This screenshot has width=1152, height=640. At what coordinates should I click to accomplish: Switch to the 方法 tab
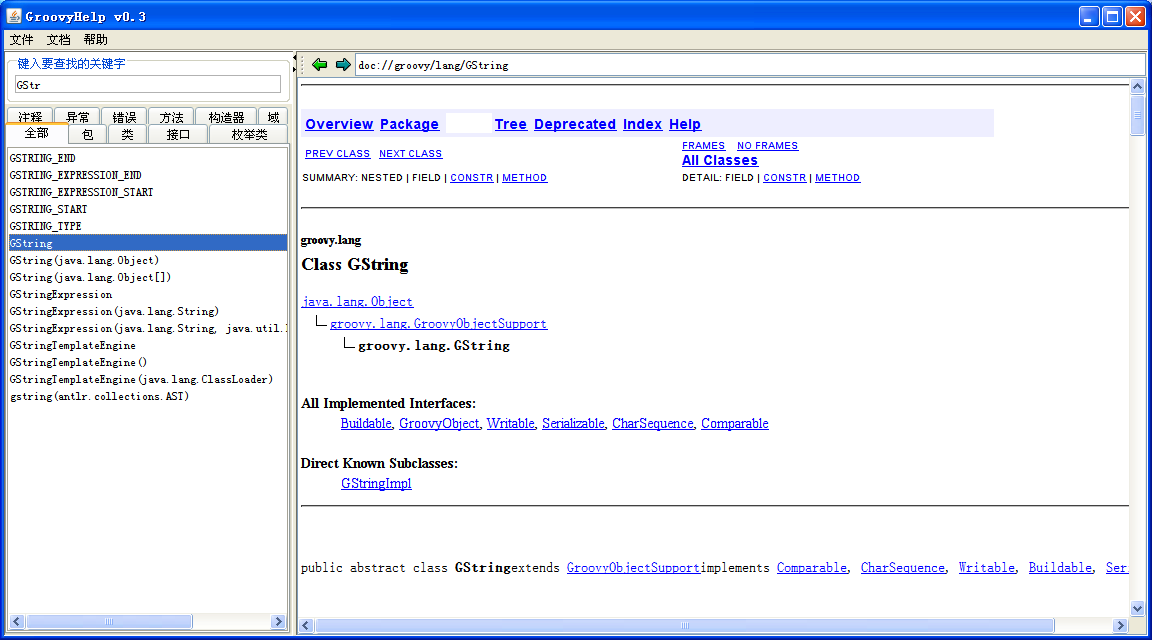click(x=171, y=116)
